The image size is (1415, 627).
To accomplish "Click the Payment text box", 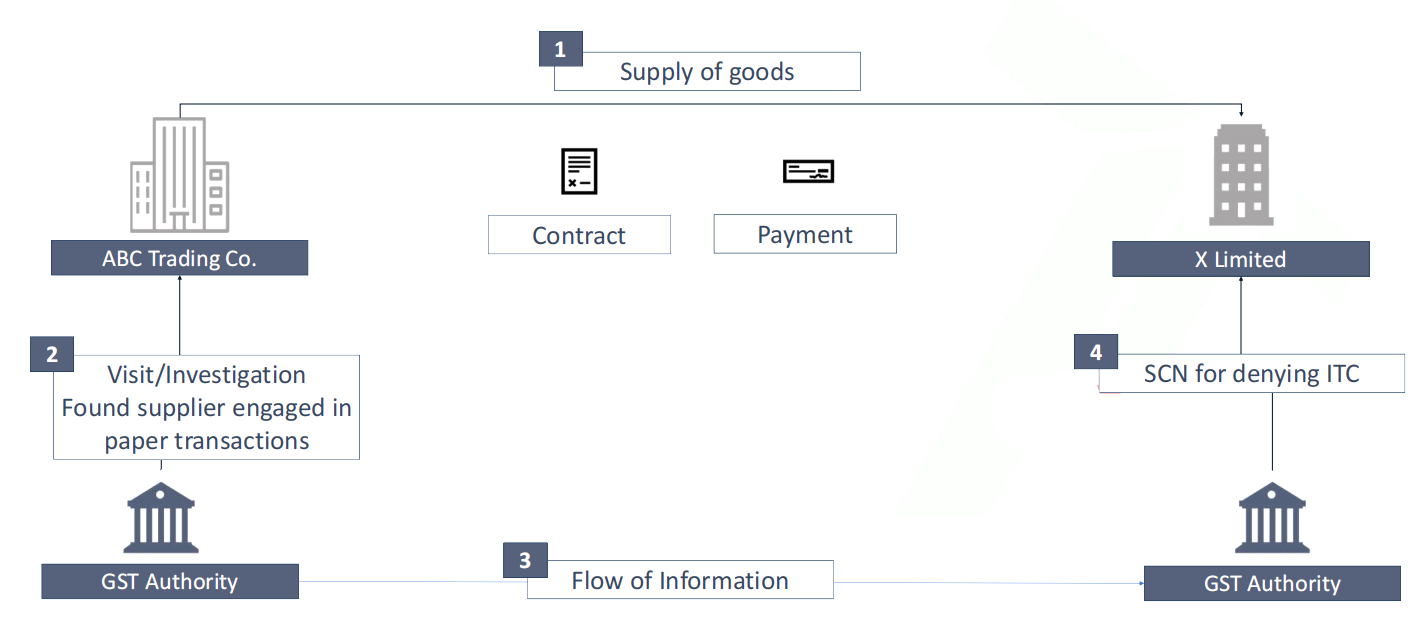I will click(x=805, y=234).
